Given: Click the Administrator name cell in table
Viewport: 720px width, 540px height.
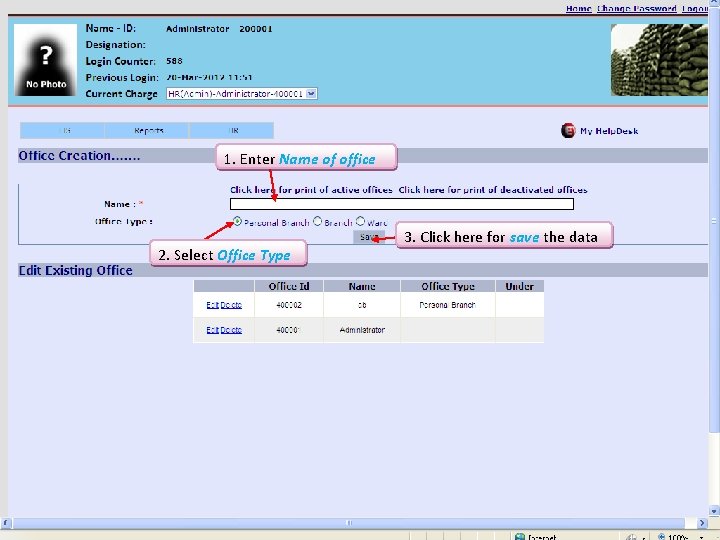Looking at the screenshot, I should click(362, 330).
